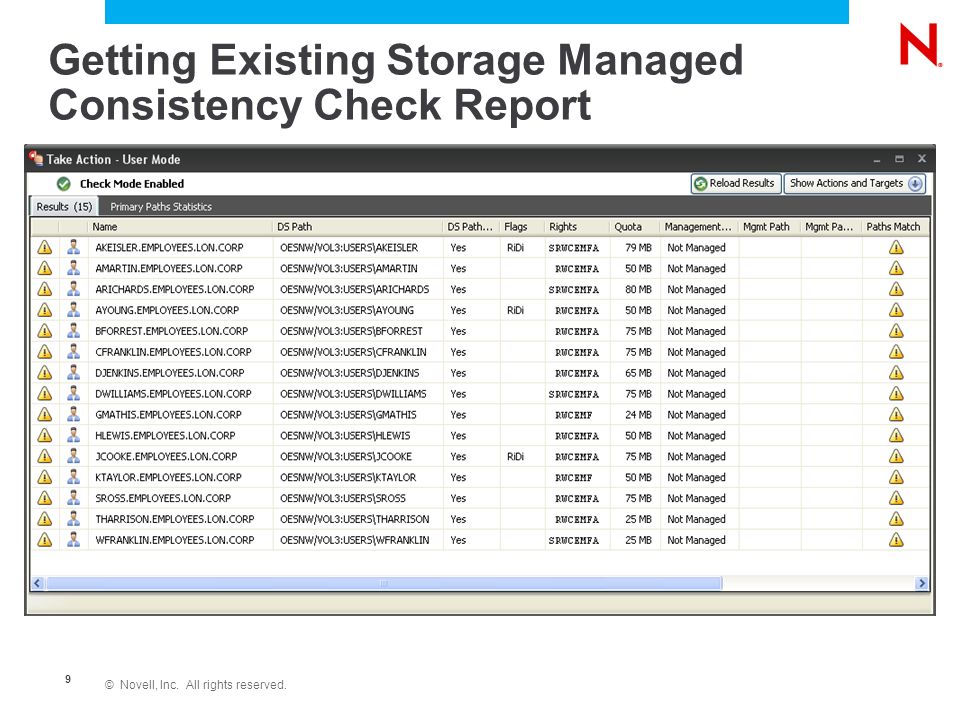Select GMATHIS.EMPLOYEES.LON.CORP name cell
Screen dimensions: 960x720
pyautogui.click(x=168, y=414)
